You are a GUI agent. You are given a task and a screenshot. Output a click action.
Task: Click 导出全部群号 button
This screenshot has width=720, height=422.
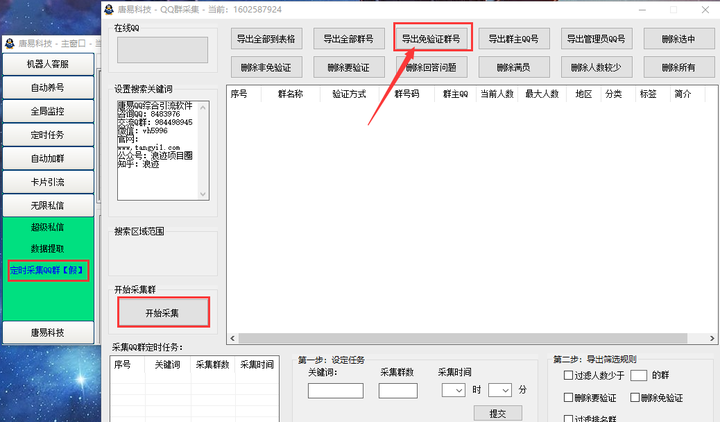[349, 39]
